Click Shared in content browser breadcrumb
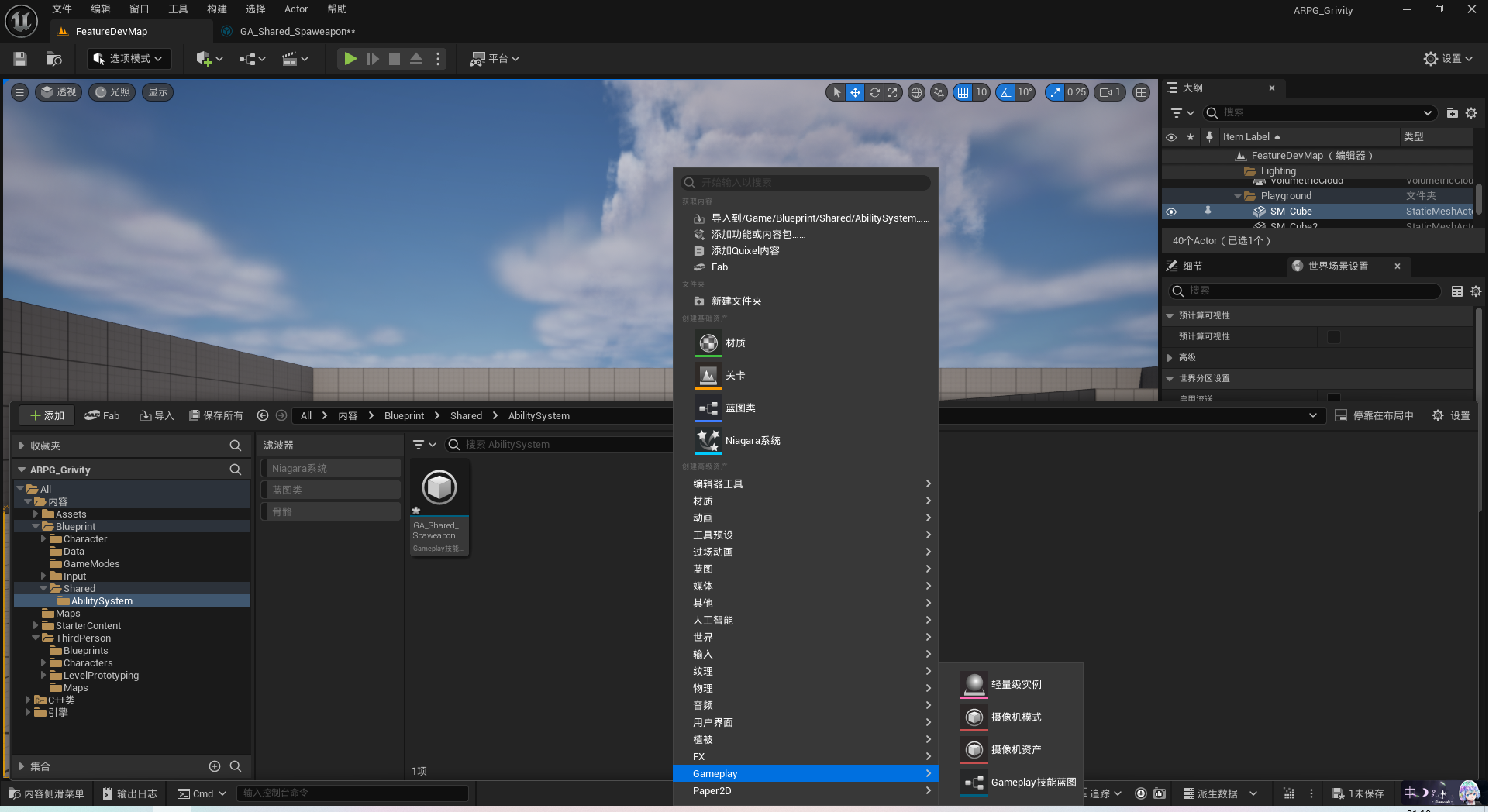Image resolution: width=1489 pixels, height=812 pixels. pos(467,416)
